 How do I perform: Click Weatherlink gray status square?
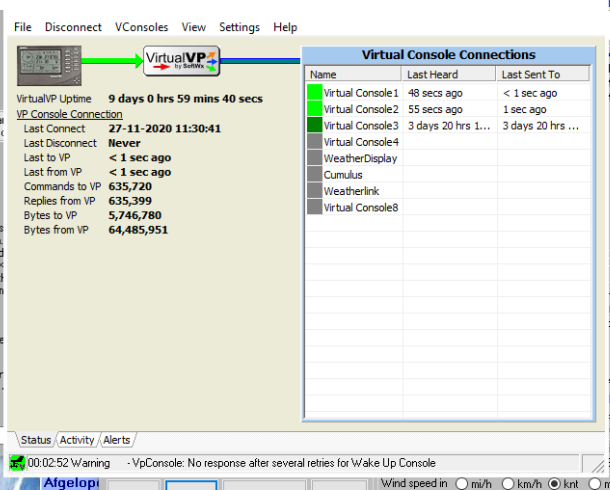point(314,191)
